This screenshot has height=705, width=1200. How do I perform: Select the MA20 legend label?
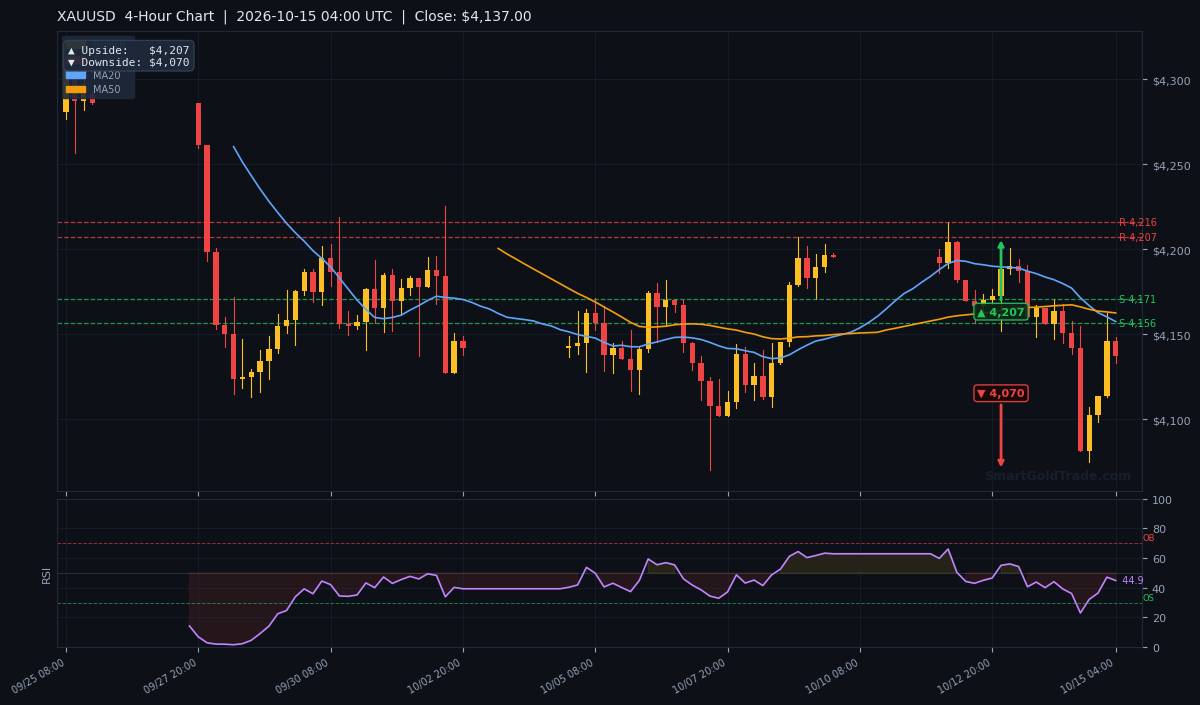point(107,75)
